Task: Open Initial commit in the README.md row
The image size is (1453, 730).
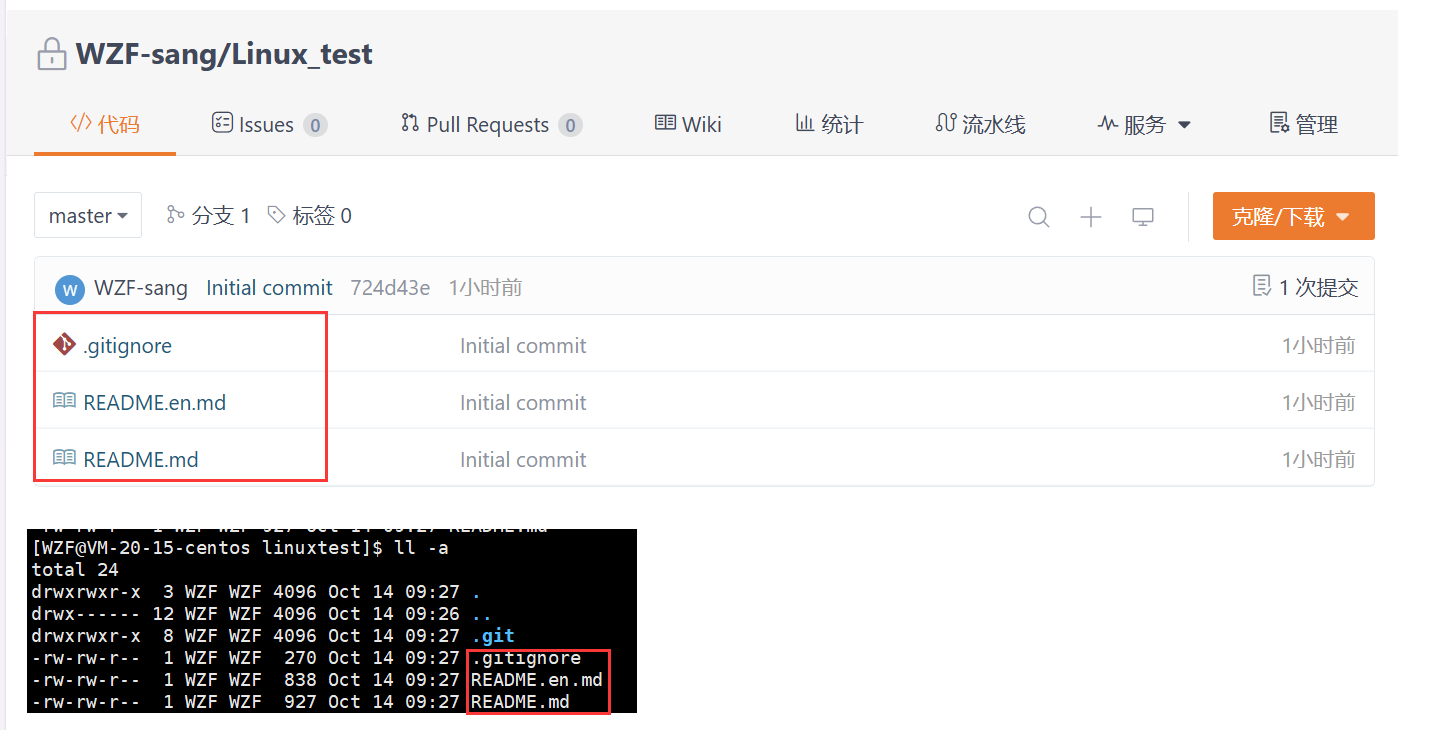Action: [x=523, y=459]
